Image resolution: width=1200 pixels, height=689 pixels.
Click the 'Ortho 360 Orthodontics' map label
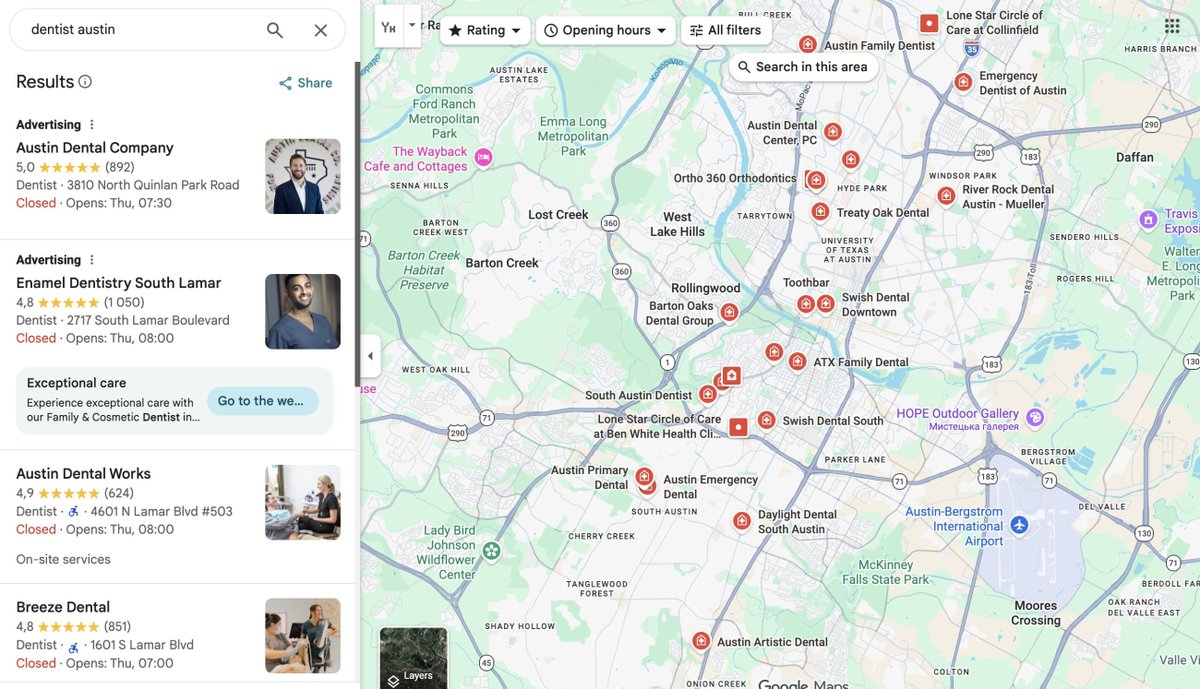[x=735, y=178]
